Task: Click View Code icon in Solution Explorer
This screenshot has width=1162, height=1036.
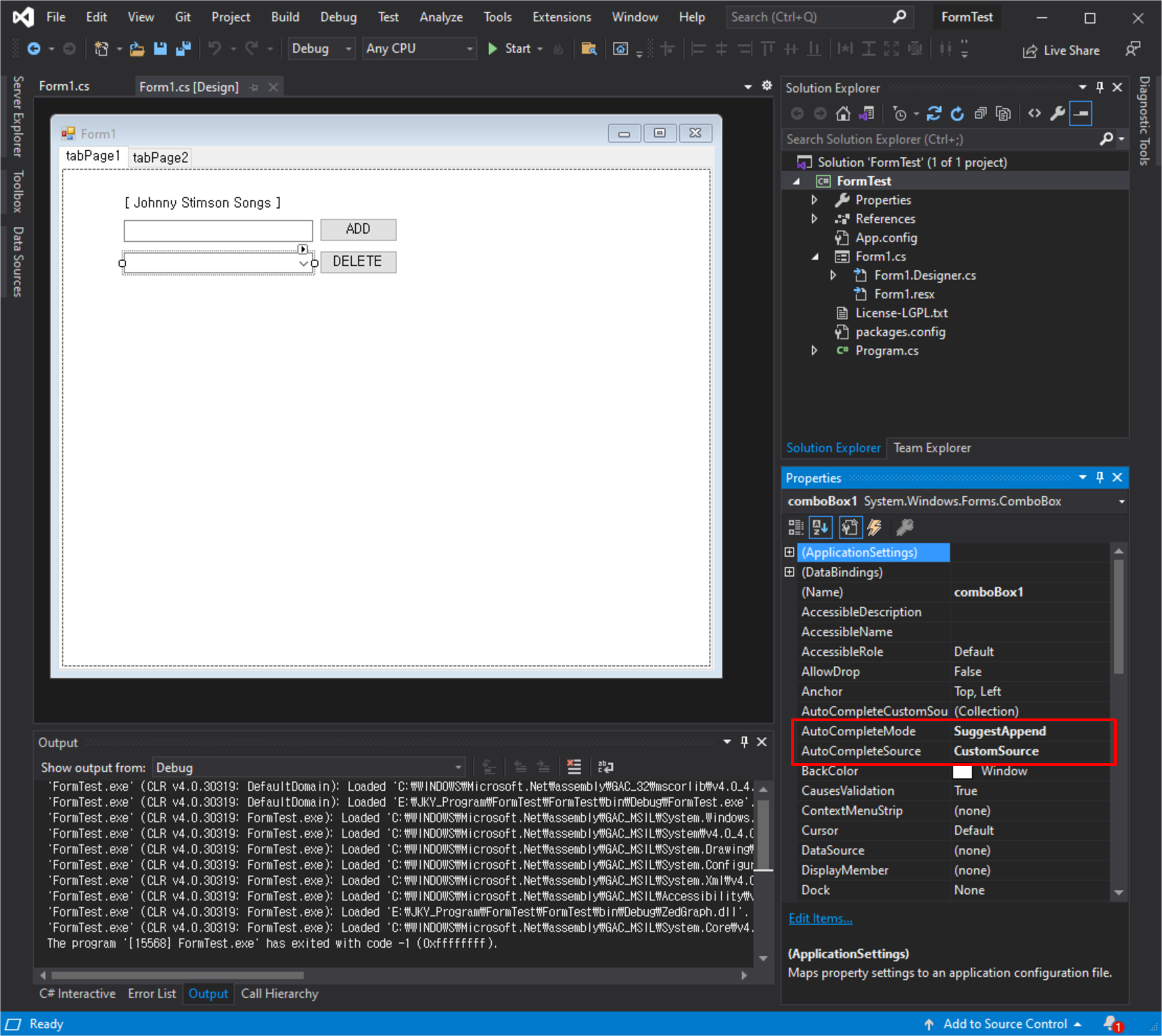Action: (1034, 114)
